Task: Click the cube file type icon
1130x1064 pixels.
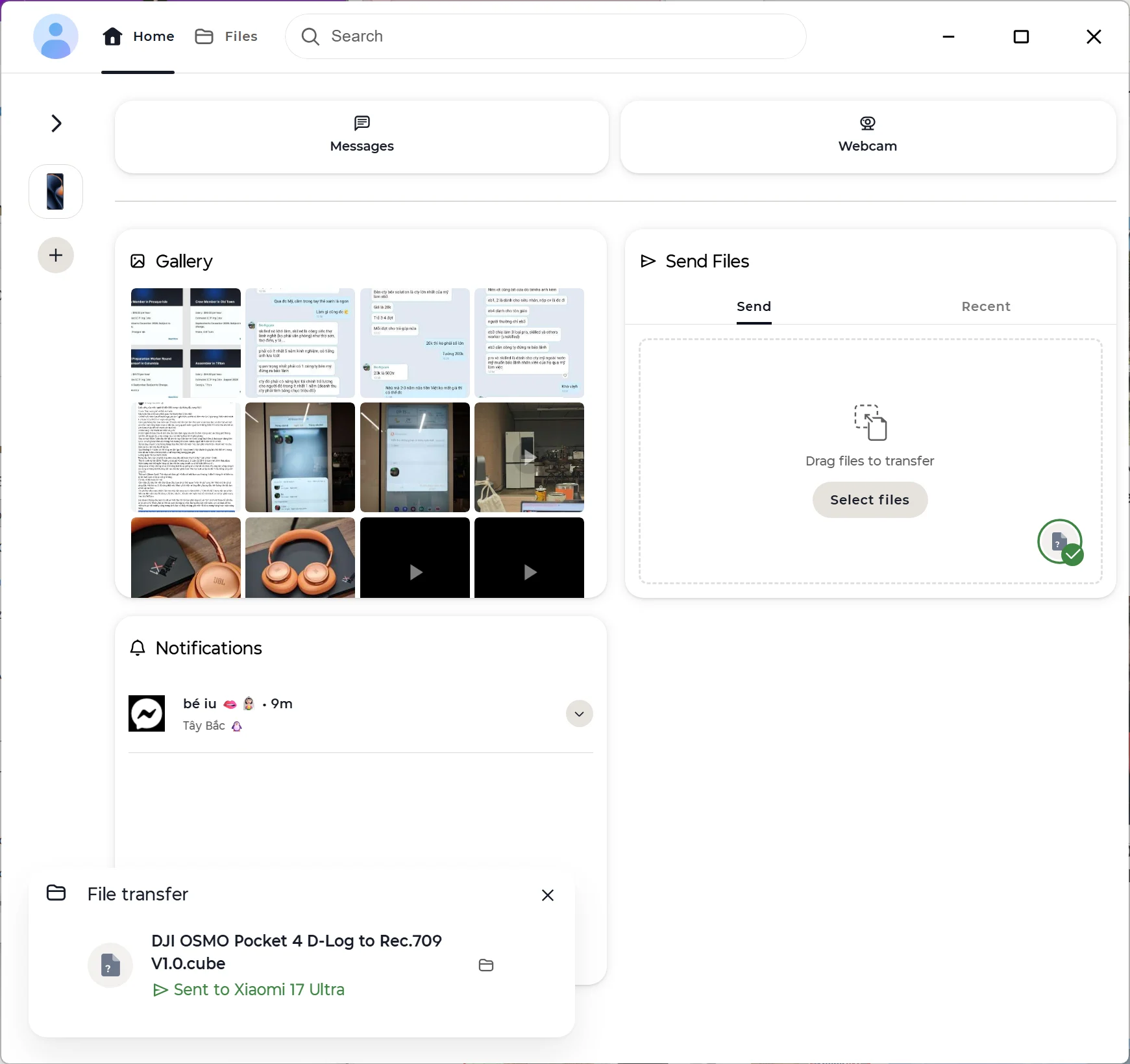Action: (110, 965)
